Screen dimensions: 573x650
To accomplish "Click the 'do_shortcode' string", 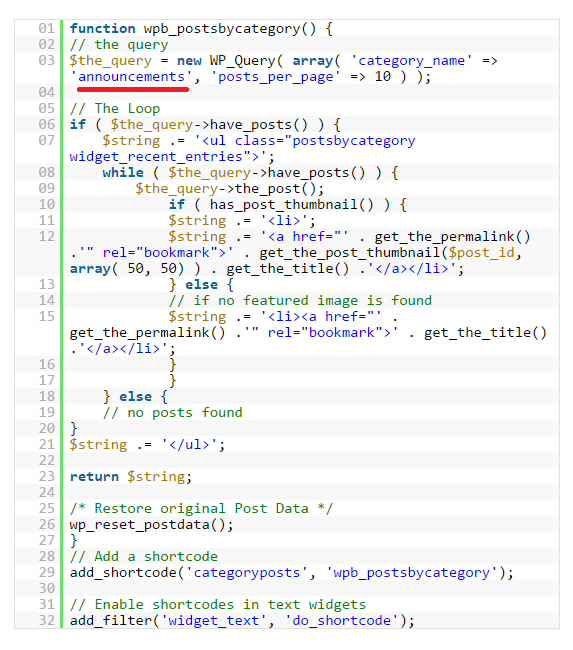I will click(341, 621).
